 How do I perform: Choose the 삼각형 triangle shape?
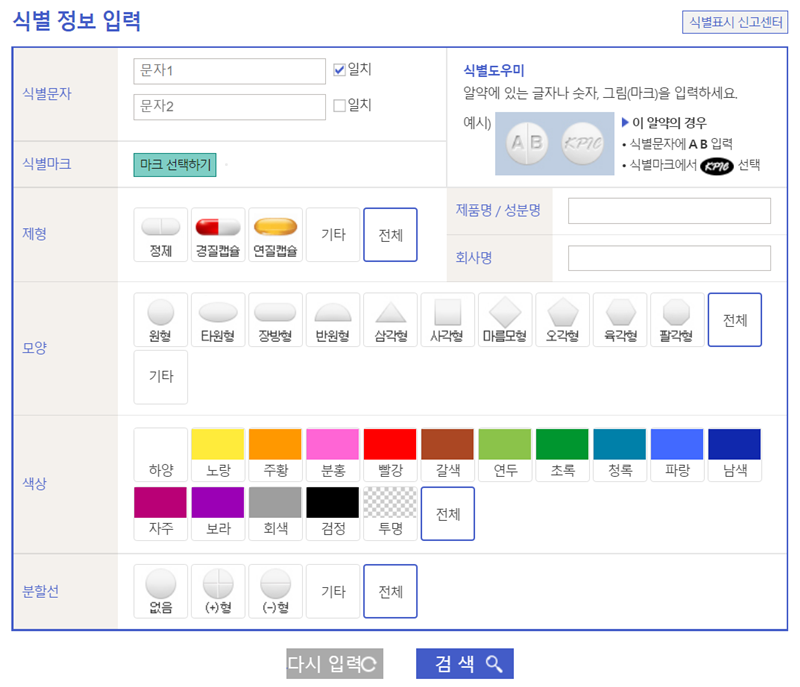[390, 320]
